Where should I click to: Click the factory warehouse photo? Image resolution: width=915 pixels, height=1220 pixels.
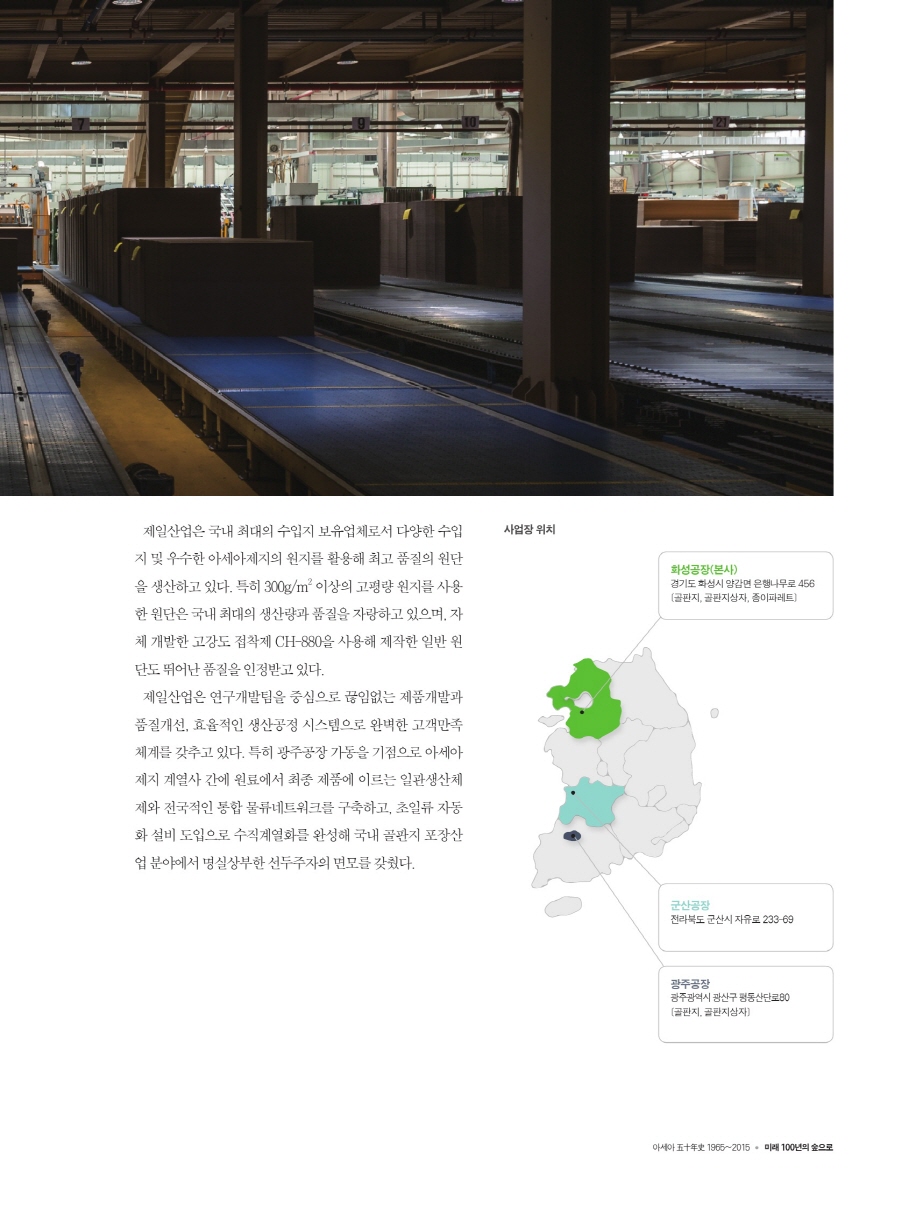(x=416, y=250)
